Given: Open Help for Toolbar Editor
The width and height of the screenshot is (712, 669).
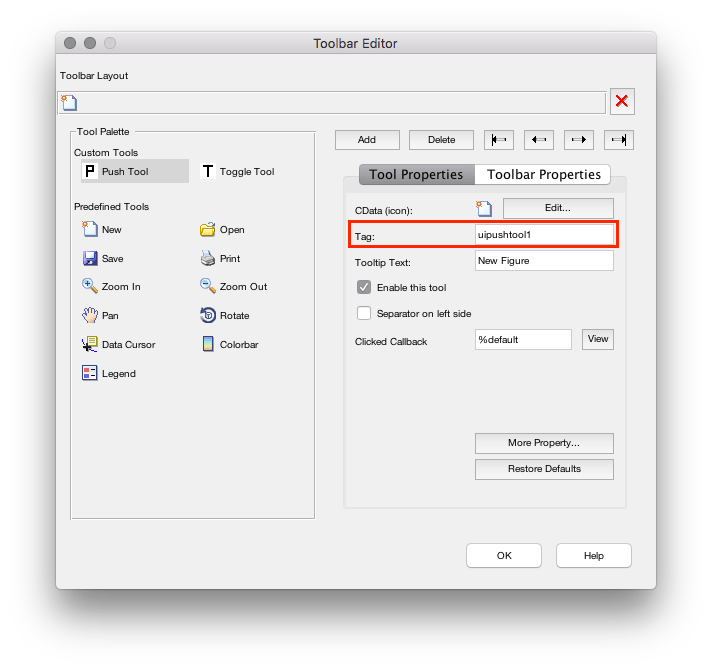Looking at the screenshot, I should click(x=593, y=555).
